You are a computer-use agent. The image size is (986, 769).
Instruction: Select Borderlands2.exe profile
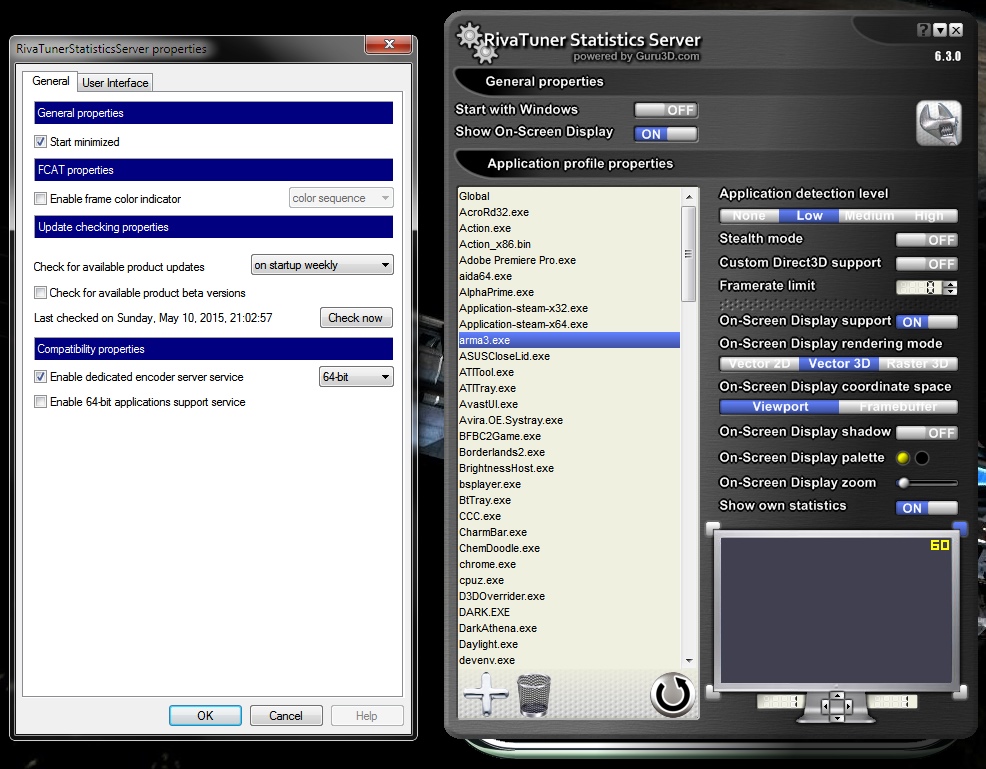click(x=569, y=452)
